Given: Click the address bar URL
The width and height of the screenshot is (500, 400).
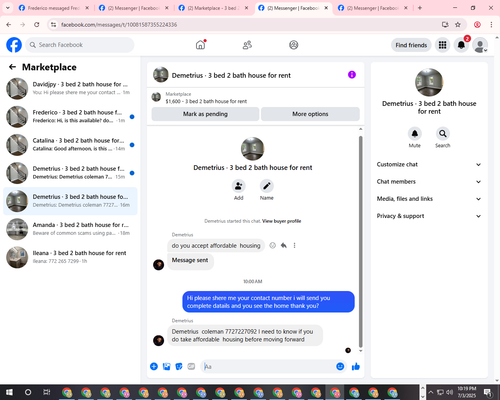Looking at the screenshot, I should pos(119,25).
